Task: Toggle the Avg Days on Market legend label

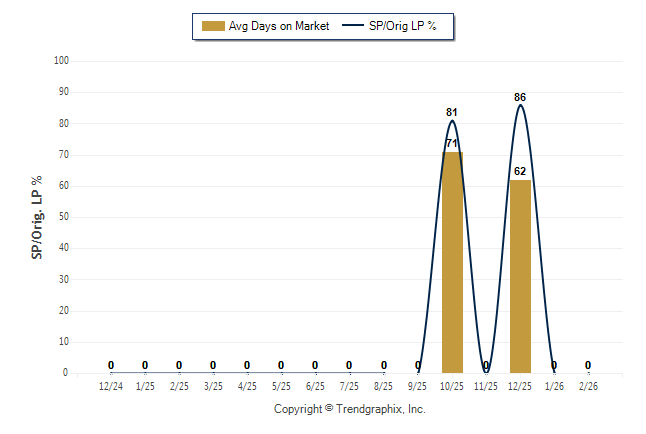Action: (281, 26)
